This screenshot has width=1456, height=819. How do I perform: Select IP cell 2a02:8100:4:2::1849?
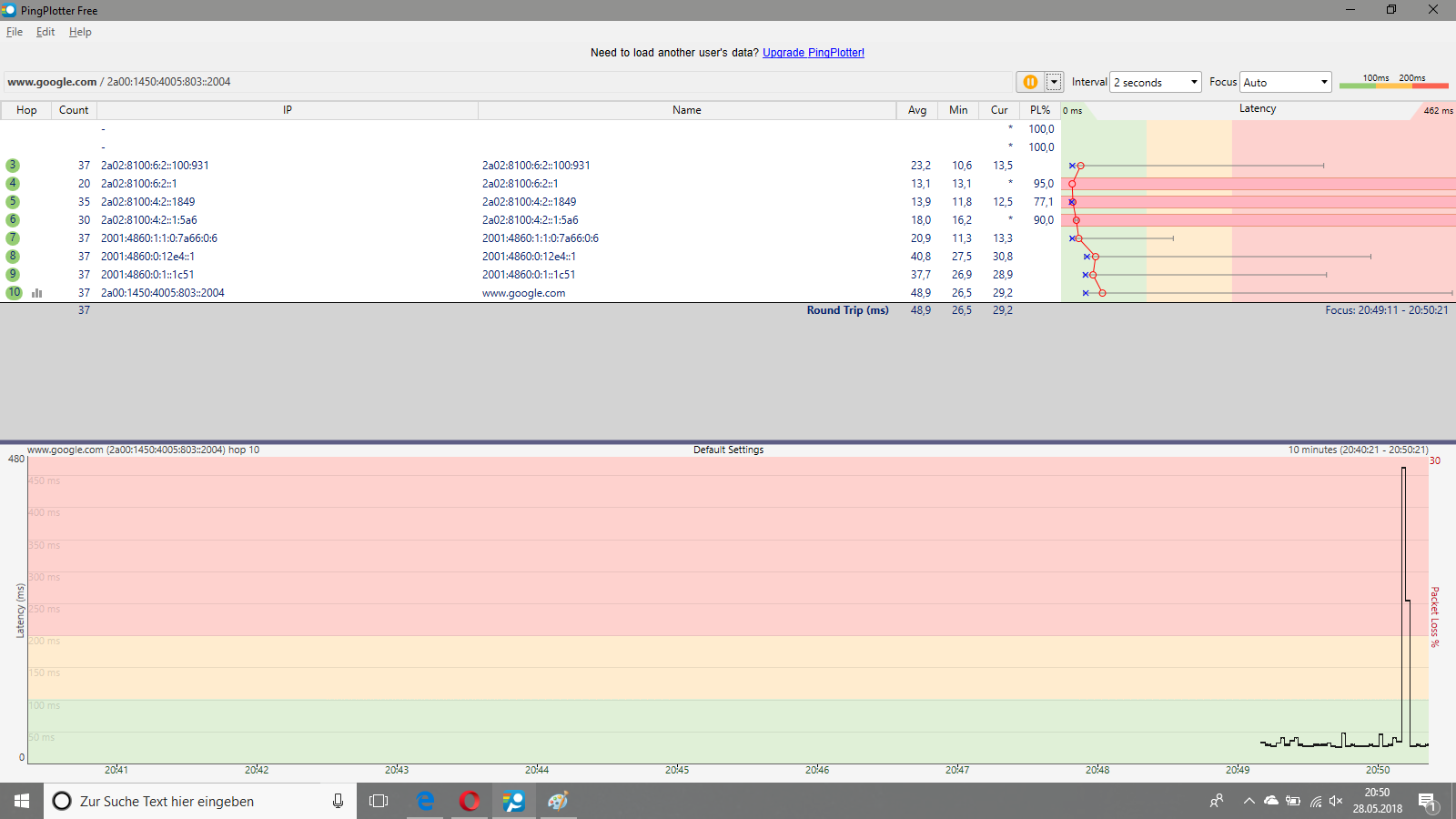pos(147,202)
